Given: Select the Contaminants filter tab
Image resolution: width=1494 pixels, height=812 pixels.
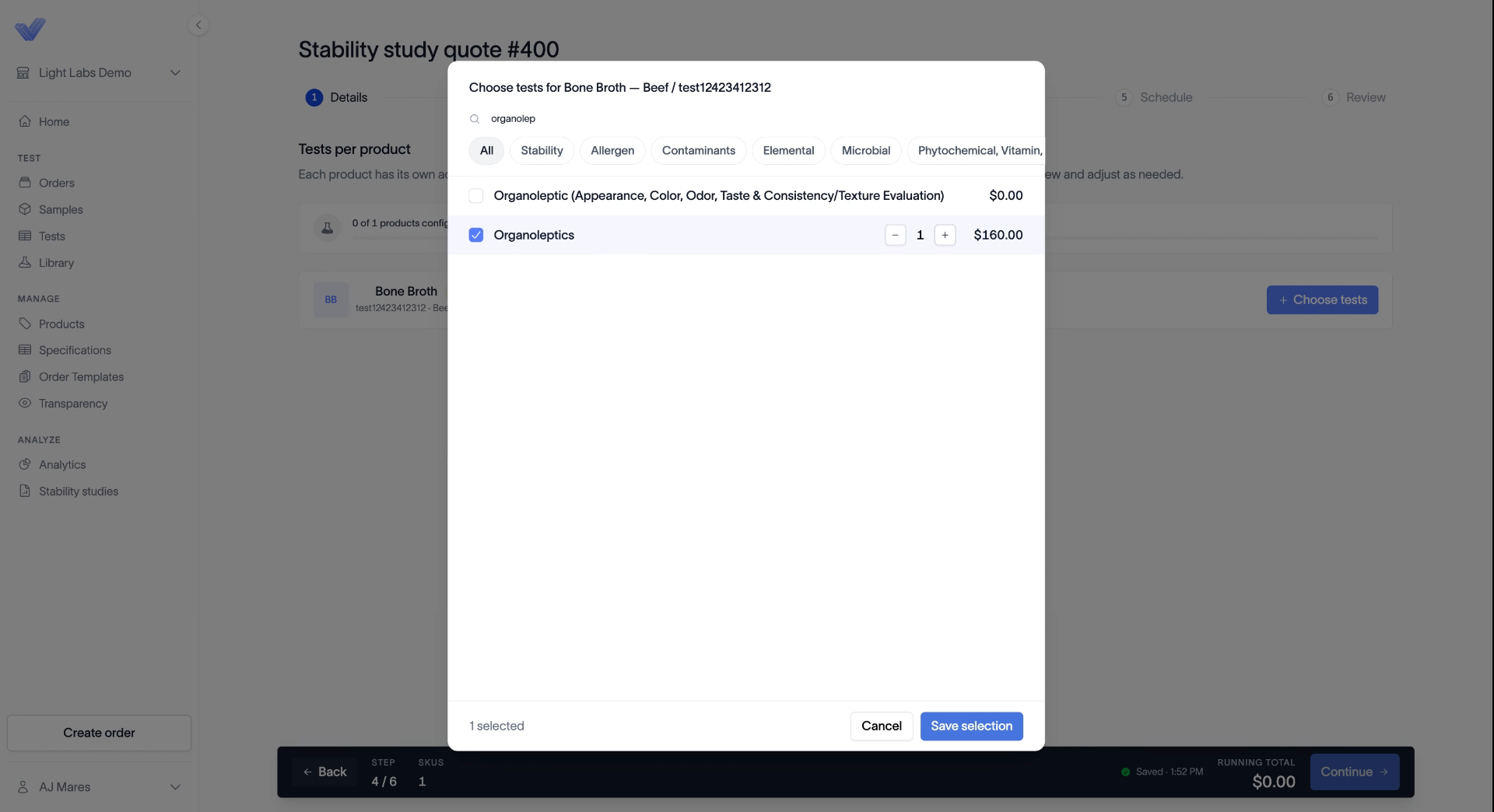Looking at the screenshot, I should [x=699, y=151].
